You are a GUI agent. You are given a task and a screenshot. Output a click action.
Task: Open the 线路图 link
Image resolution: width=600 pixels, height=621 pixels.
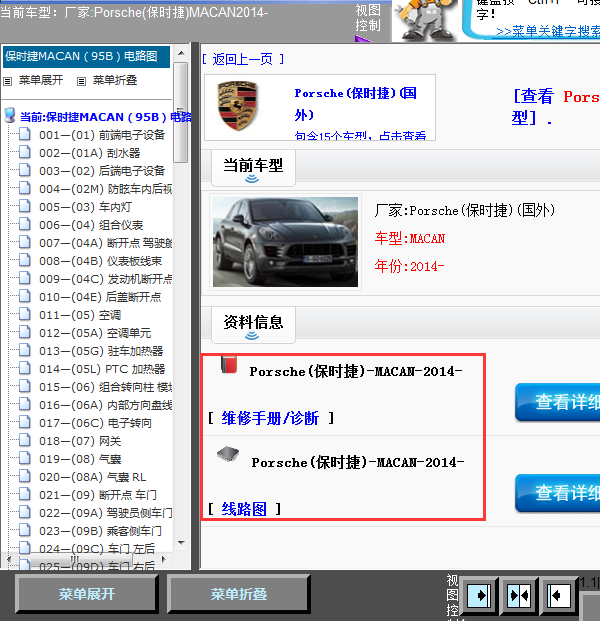point(244,509)
